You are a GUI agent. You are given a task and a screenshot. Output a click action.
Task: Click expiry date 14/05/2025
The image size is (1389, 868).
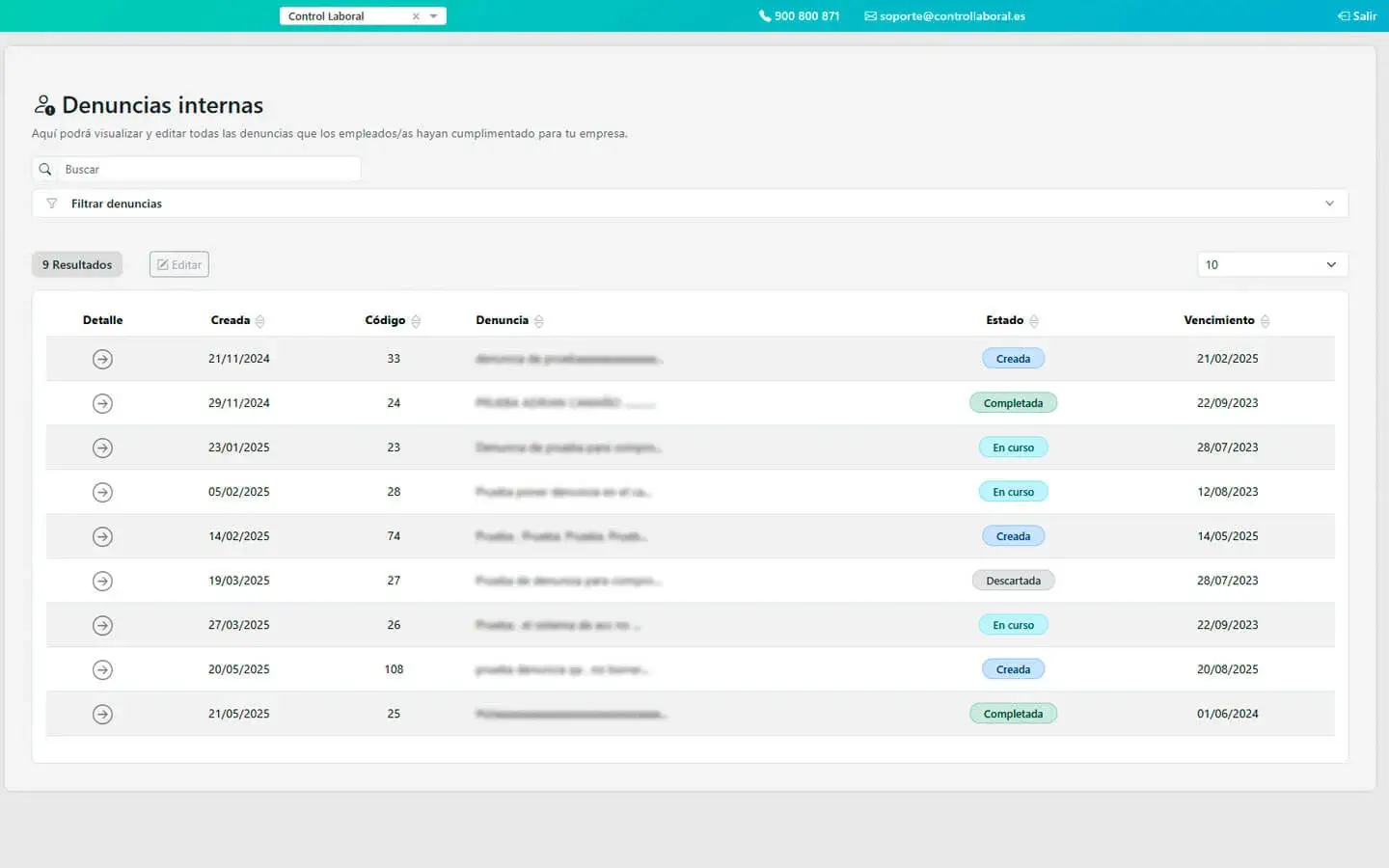click(x=1228, y=536)
